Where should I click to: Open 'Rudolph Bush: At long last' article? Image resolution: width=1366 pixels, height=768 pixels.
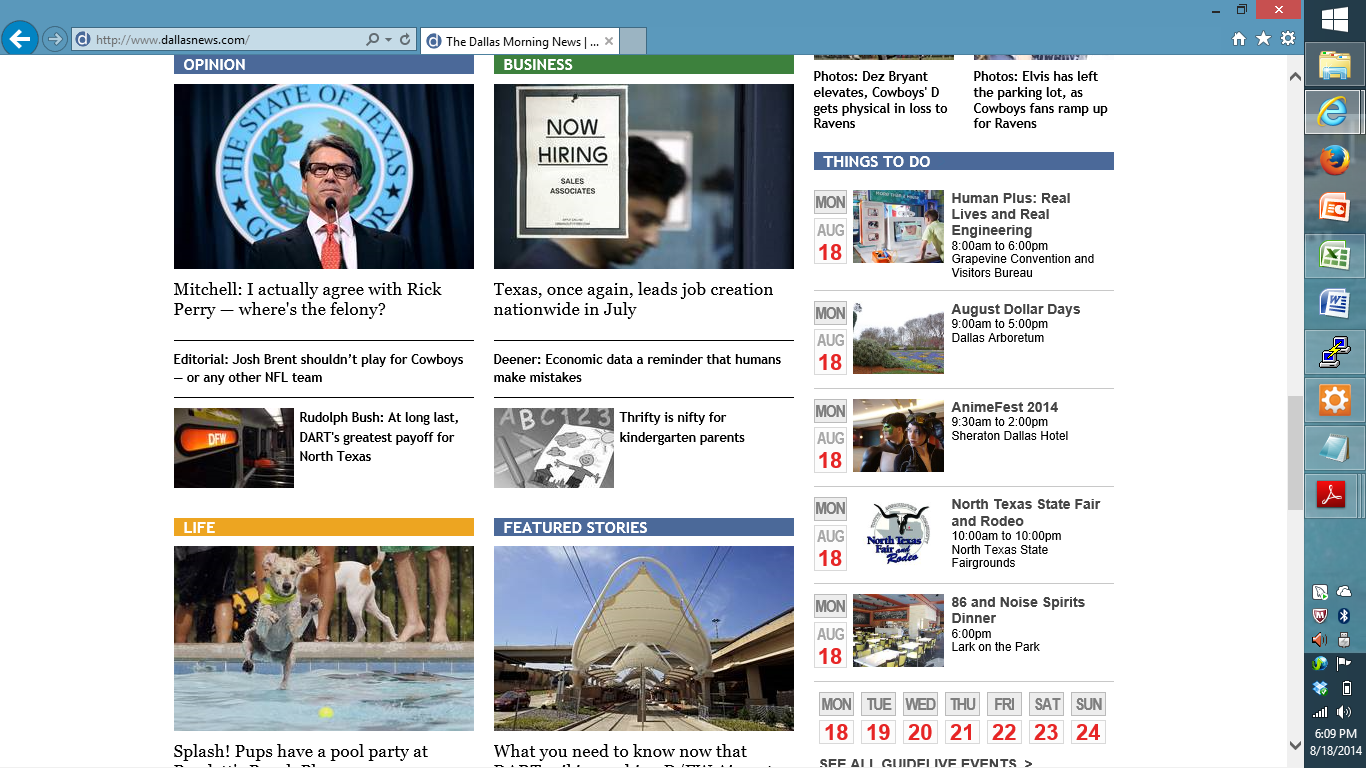(379, 437)
